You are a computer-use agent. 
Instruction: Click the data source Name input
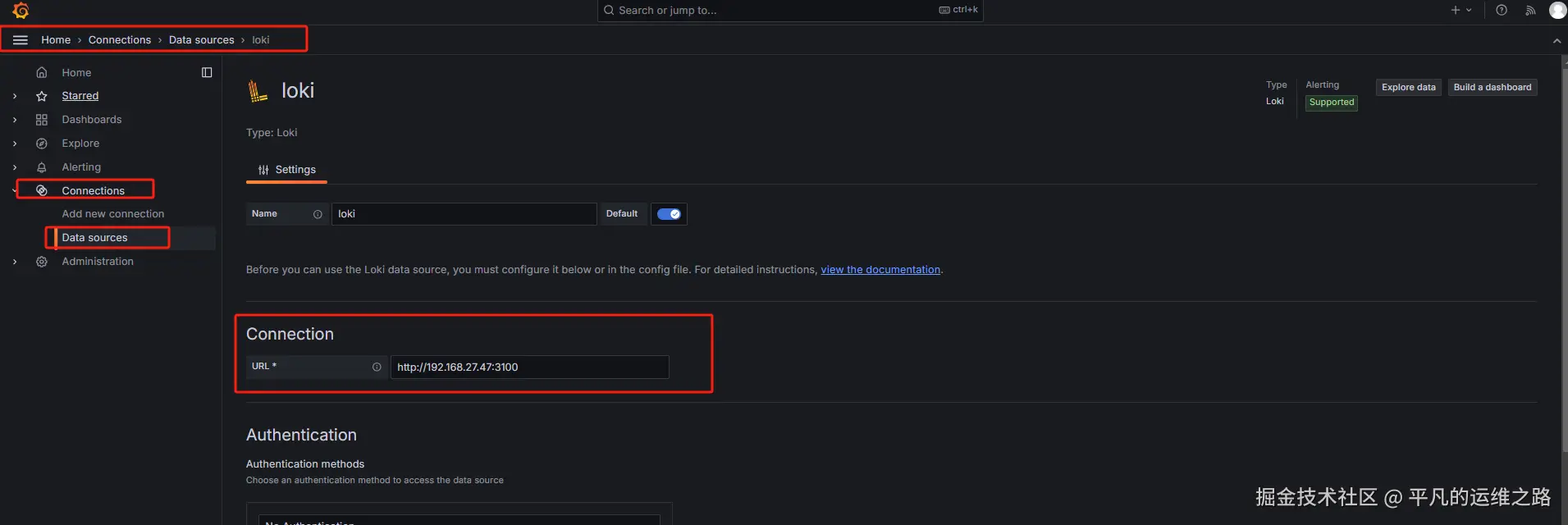click(x=464, y=214)
